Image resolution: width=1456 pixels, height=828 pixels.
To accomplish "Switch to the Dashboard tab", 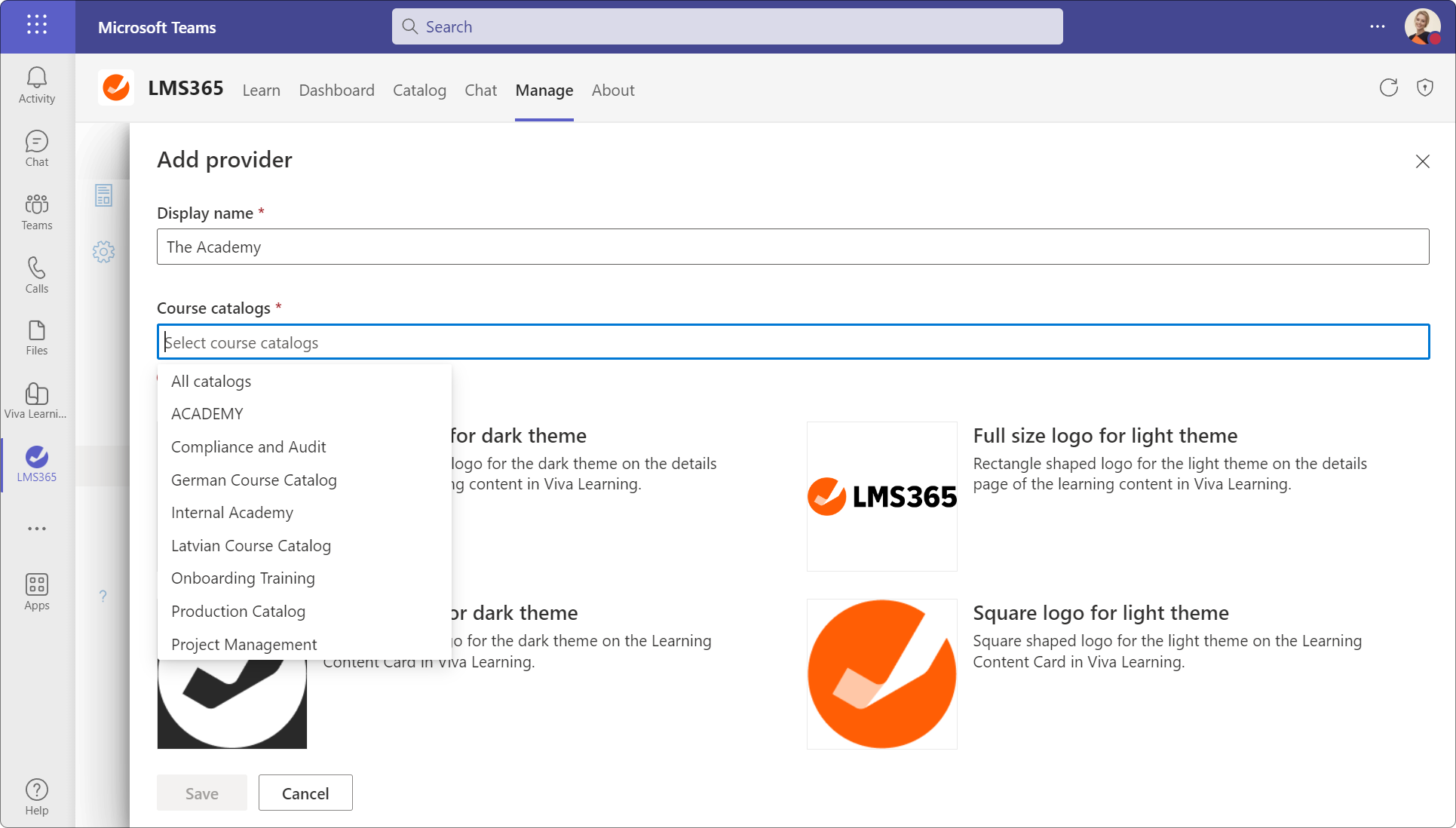I will click(x=337, y=90).
